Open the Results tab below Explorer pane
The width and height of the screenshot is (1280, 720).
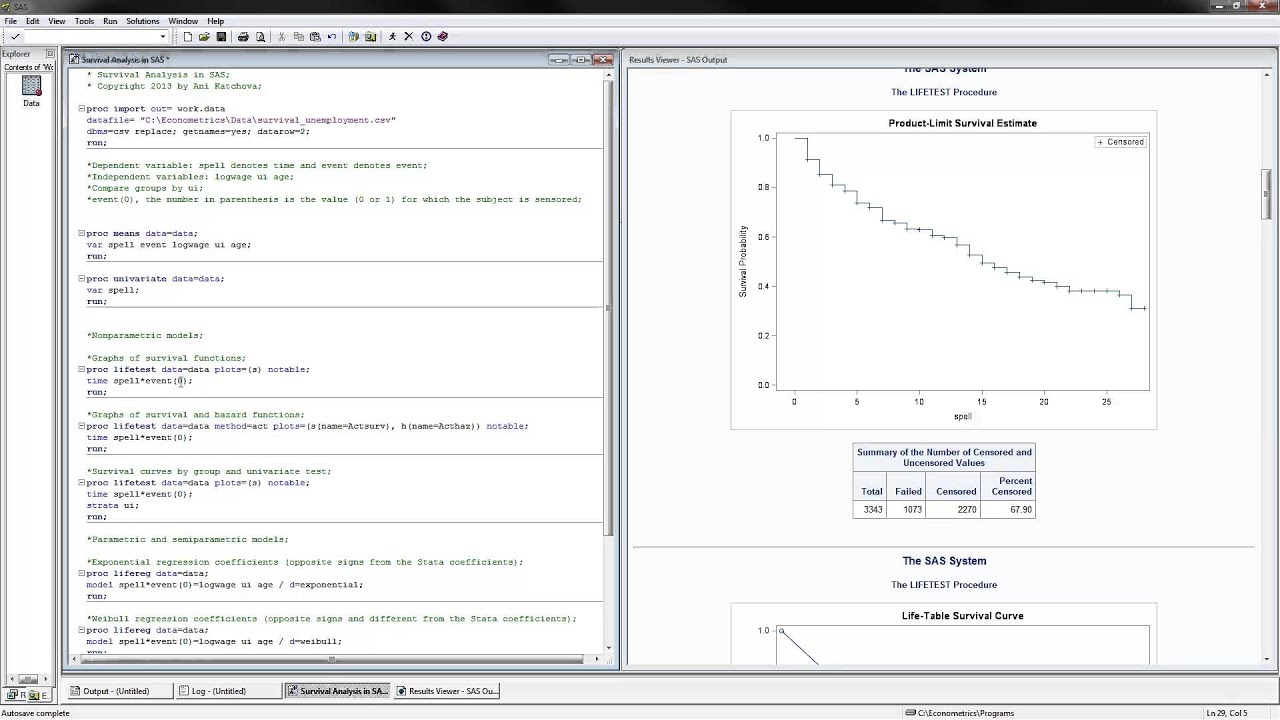17,695
